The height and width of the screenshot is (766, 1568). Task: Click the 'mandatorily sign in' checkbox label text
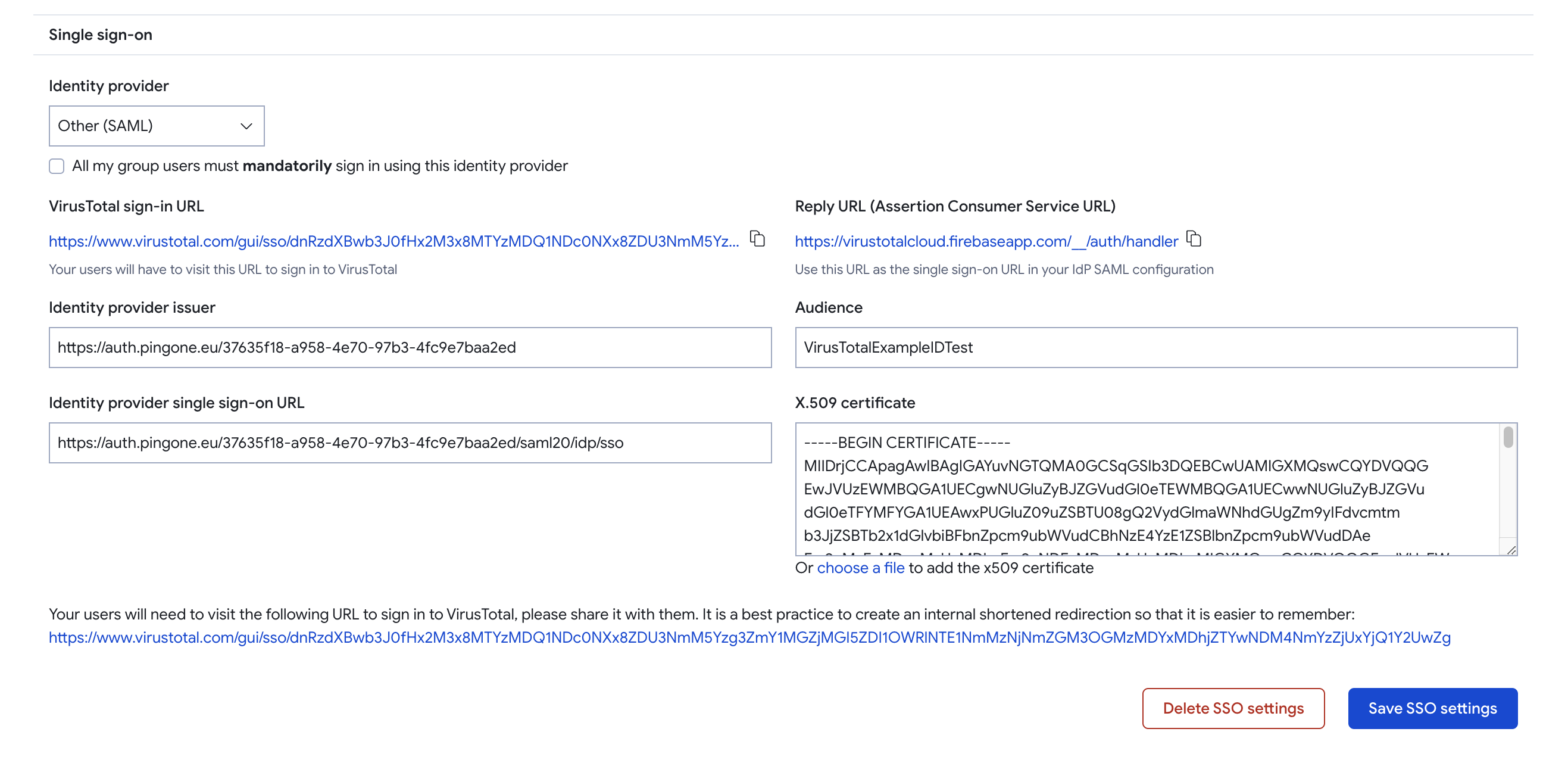coord(320,166)
